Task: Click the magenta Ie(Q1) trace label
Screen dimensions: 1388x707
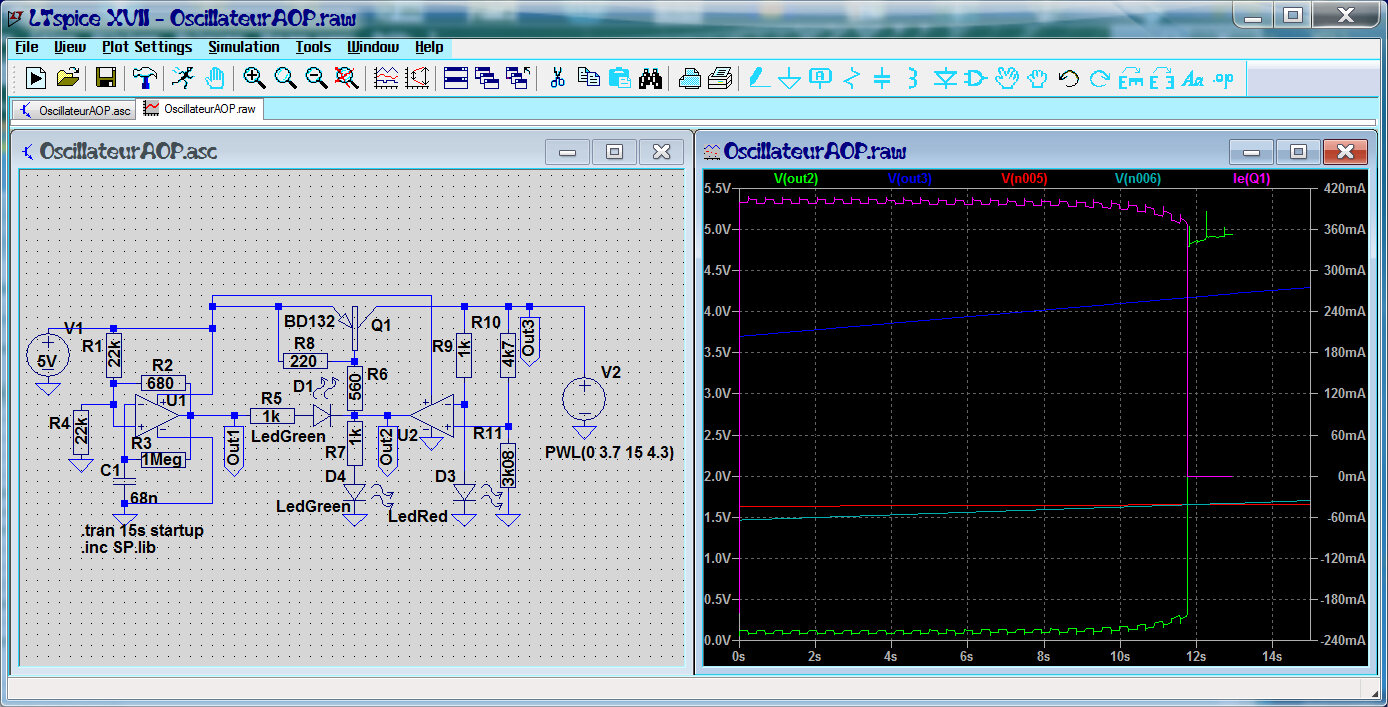Action: [1251, 179]
